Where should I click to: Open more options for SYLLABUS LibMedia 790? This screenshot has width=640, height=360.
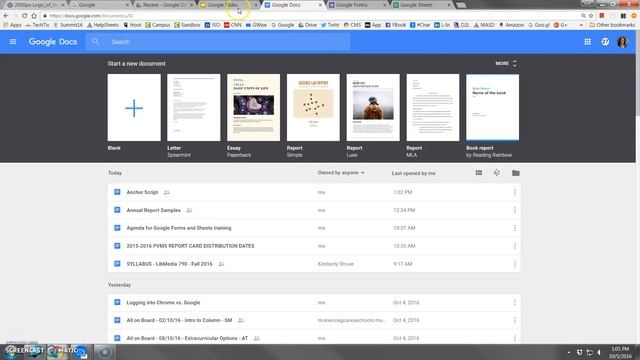pos(515,264)
